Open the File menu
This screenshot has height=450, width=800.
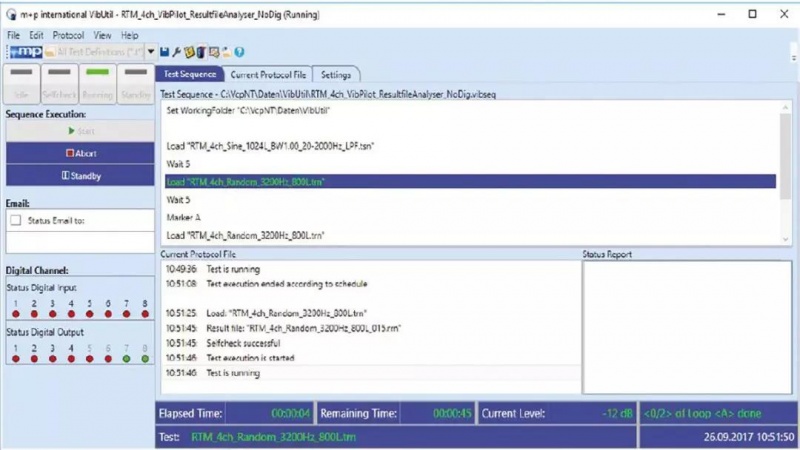tap(14, 35)
